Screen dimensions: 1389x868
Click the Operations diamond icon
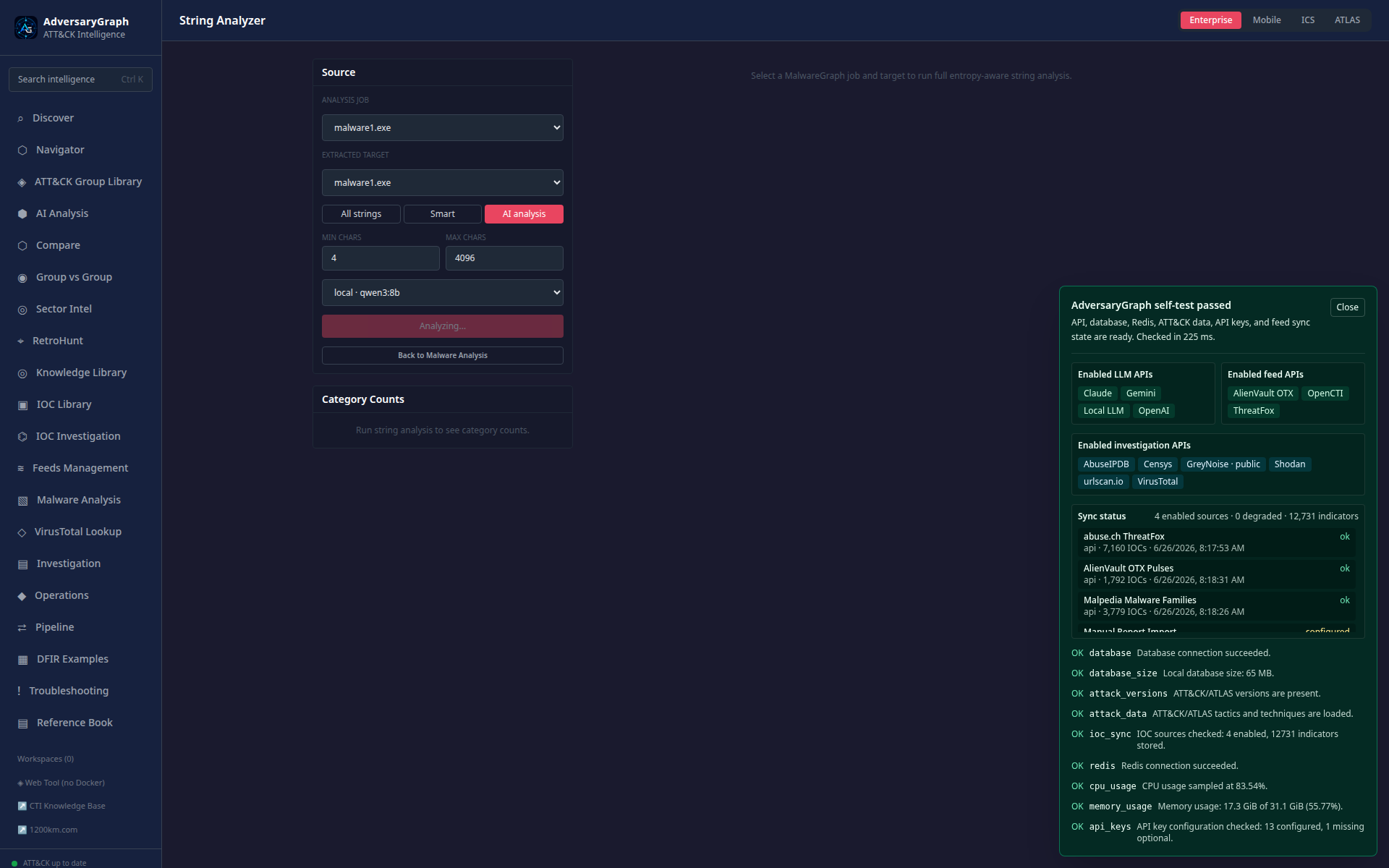[x=22, y=596]
